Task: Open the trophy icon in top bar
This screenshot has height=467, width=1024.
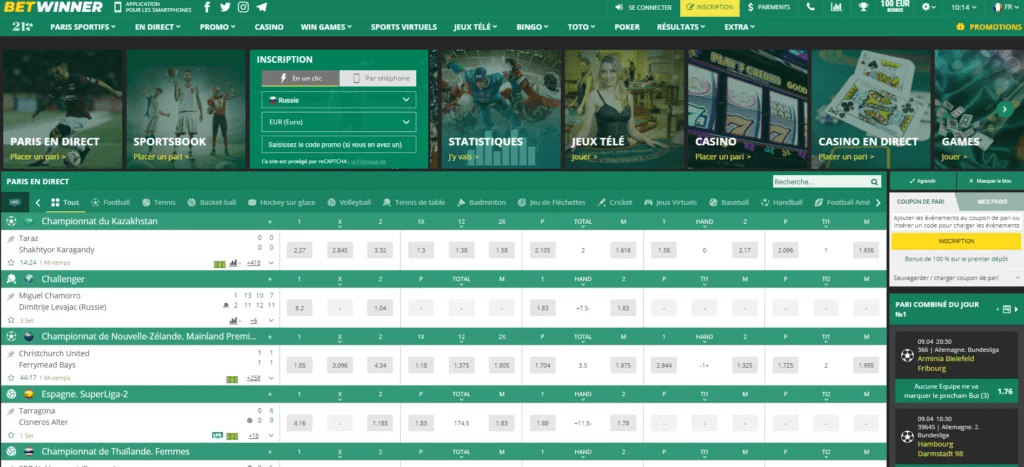Action: point(862,7)
